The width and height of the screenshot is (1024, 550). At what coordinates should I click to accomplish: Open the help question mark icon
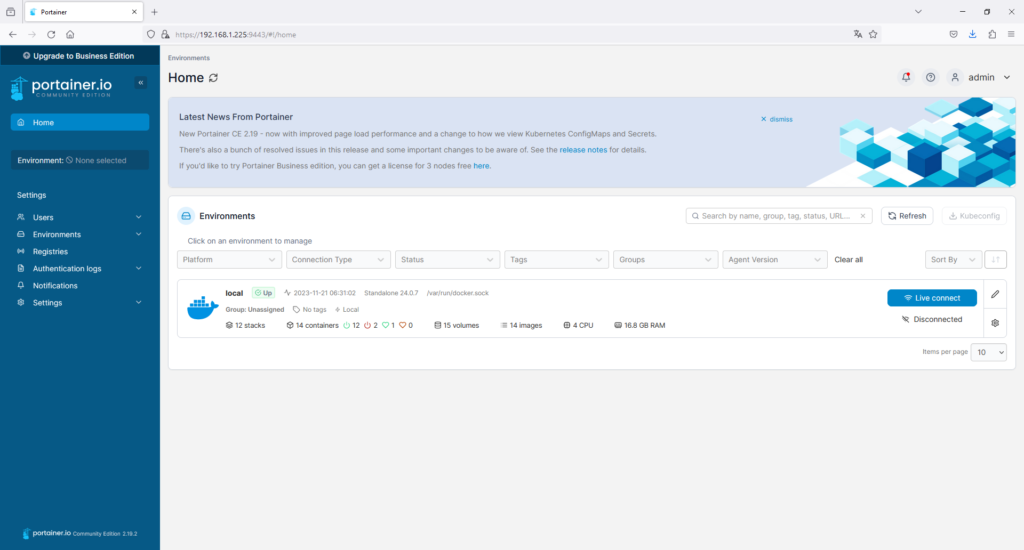click(931, 77)
